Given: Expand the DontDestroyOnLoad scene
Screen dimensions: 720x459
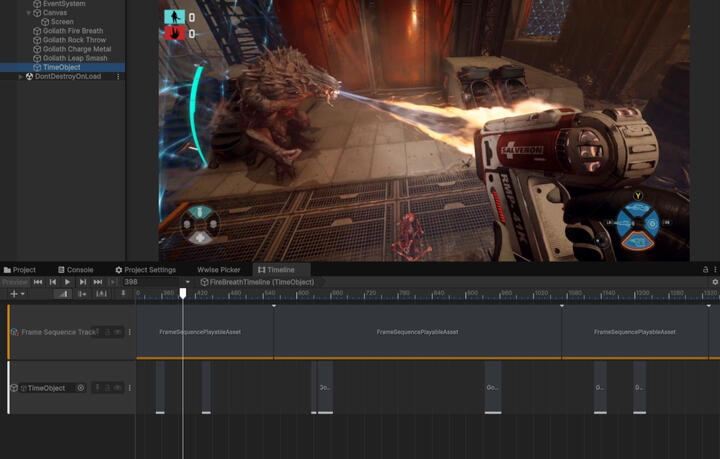Looking at the screenshot, I should [x=21, y=76].
